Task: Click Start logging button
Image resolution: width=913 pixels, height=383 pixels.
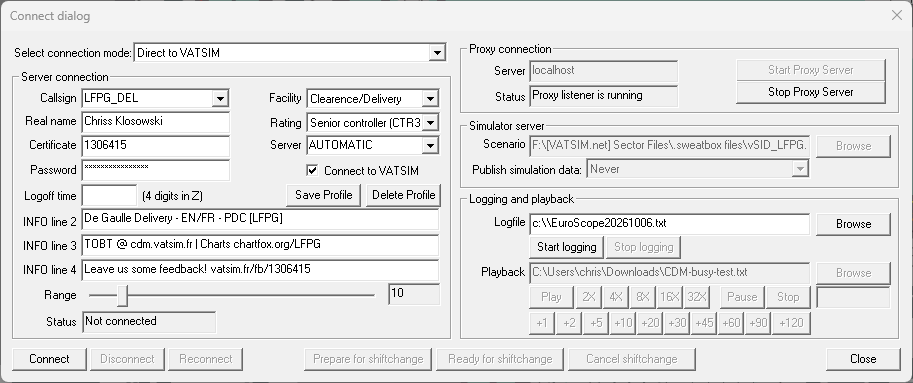Action: 567,247
